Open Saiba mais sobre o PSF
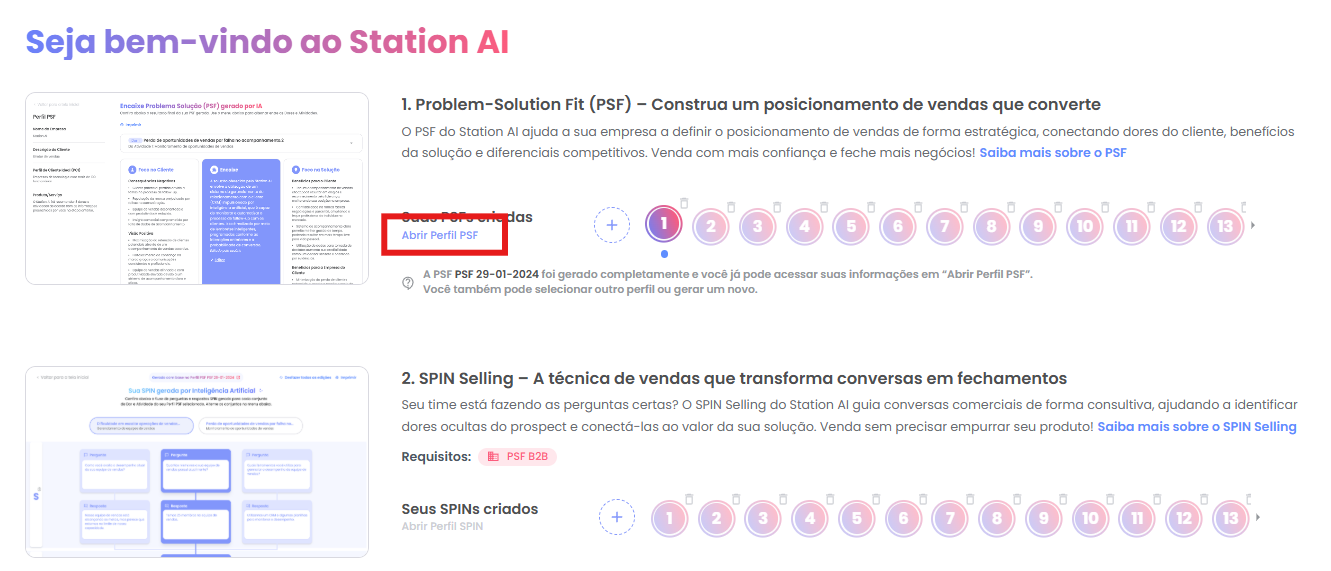Image resolution: width=1331 pixels, height=571 pixels. click(1053, 153)
